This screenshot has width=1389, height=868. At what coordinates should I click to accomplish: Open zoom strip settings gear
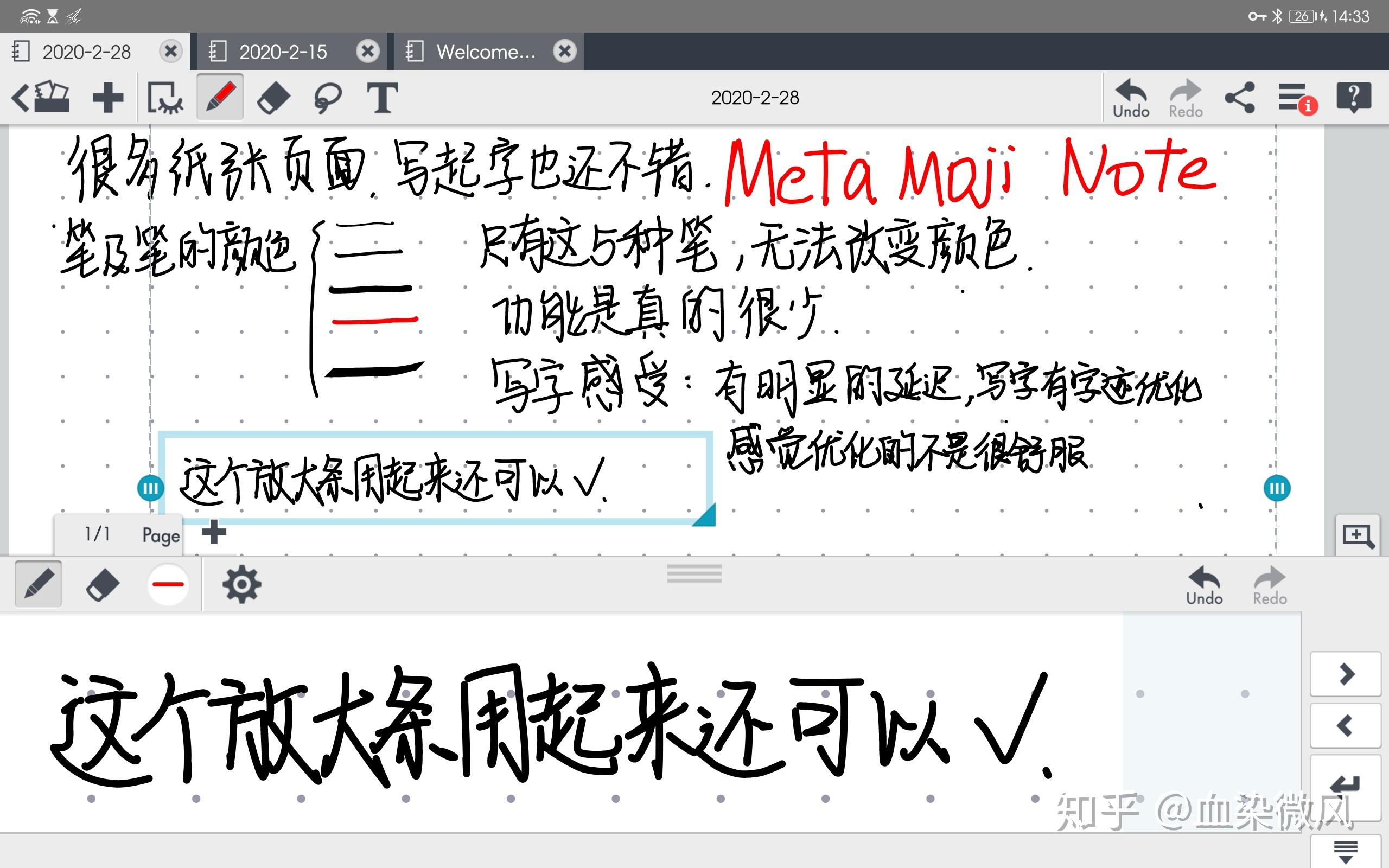tap(241, 585)
